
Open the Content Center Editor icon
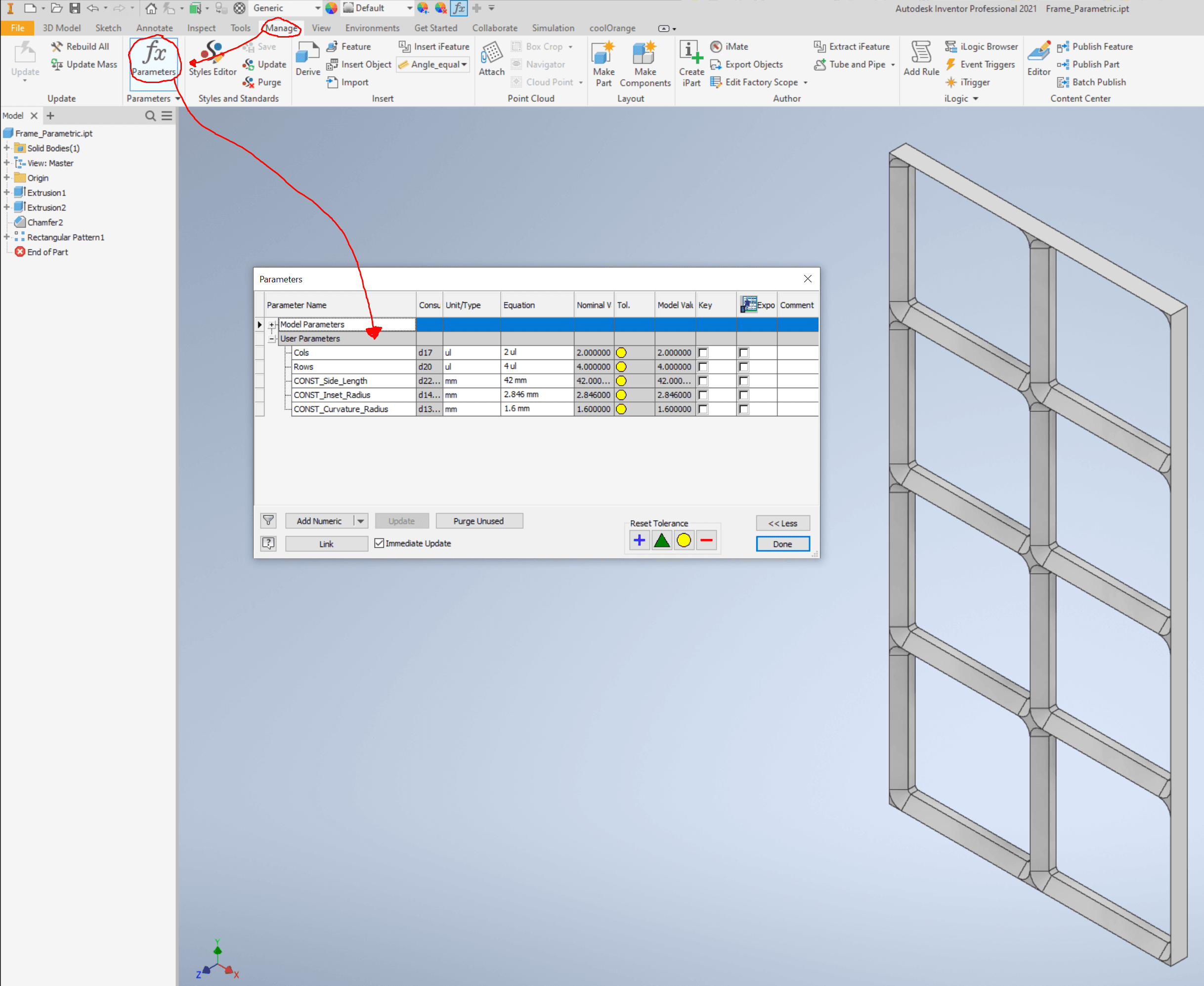point(1038,58)
